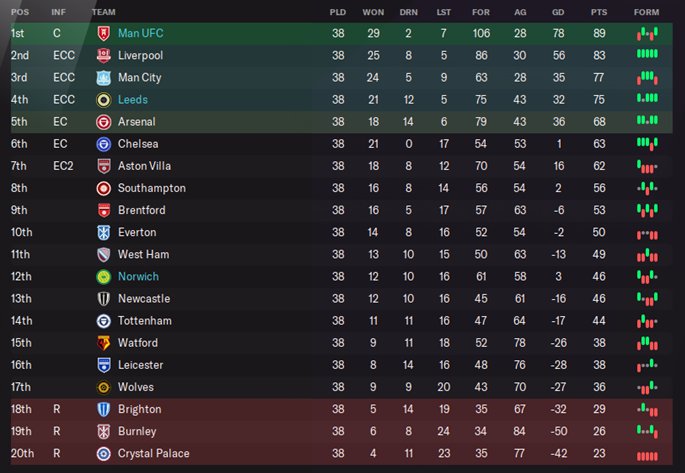The width and height of the screenshot is (685, 473).
Task: Click the Leeds club badge icon
Action: [x=104, y=100]
